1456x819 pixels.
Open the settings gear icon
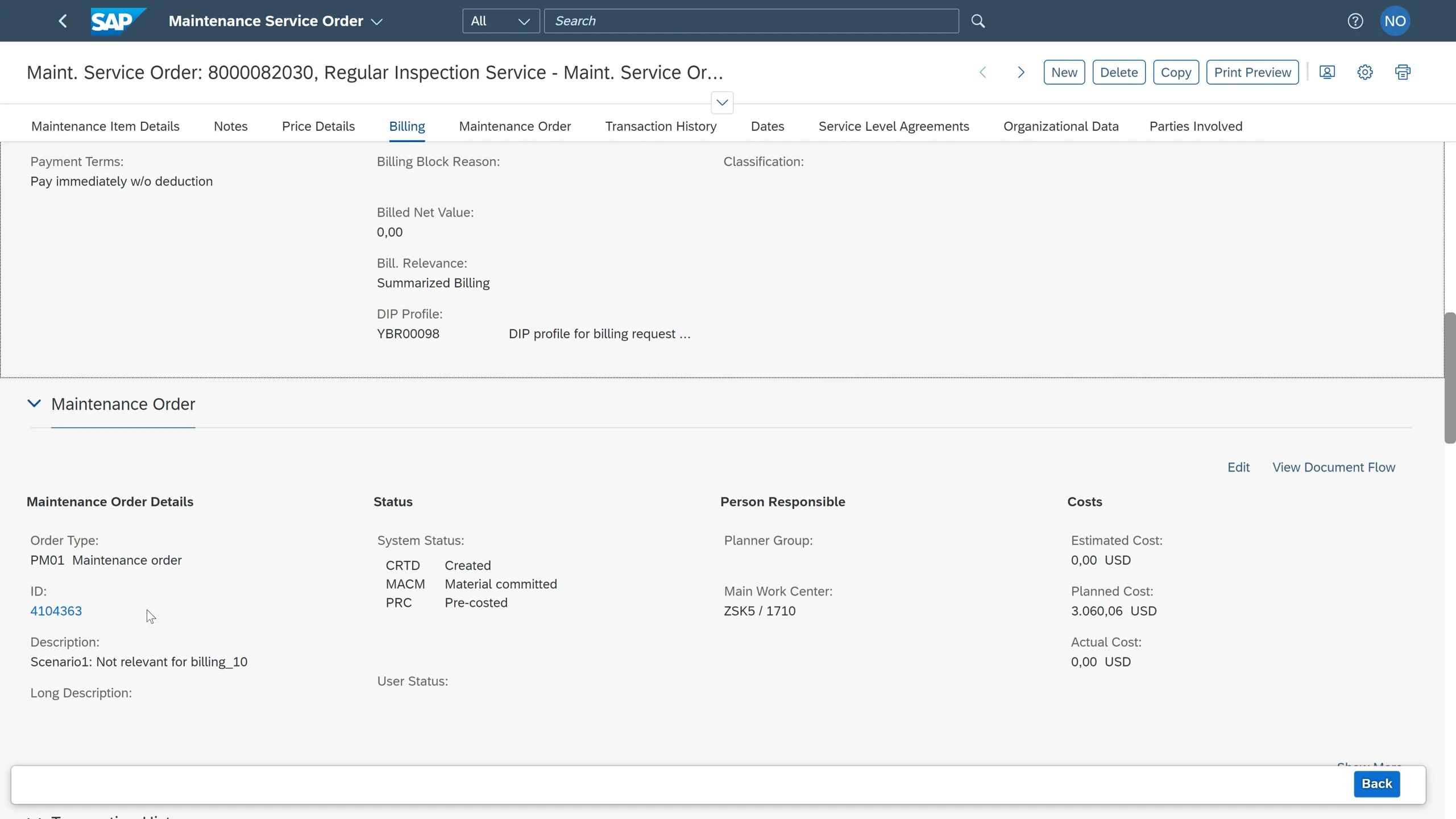(1365, 72)
